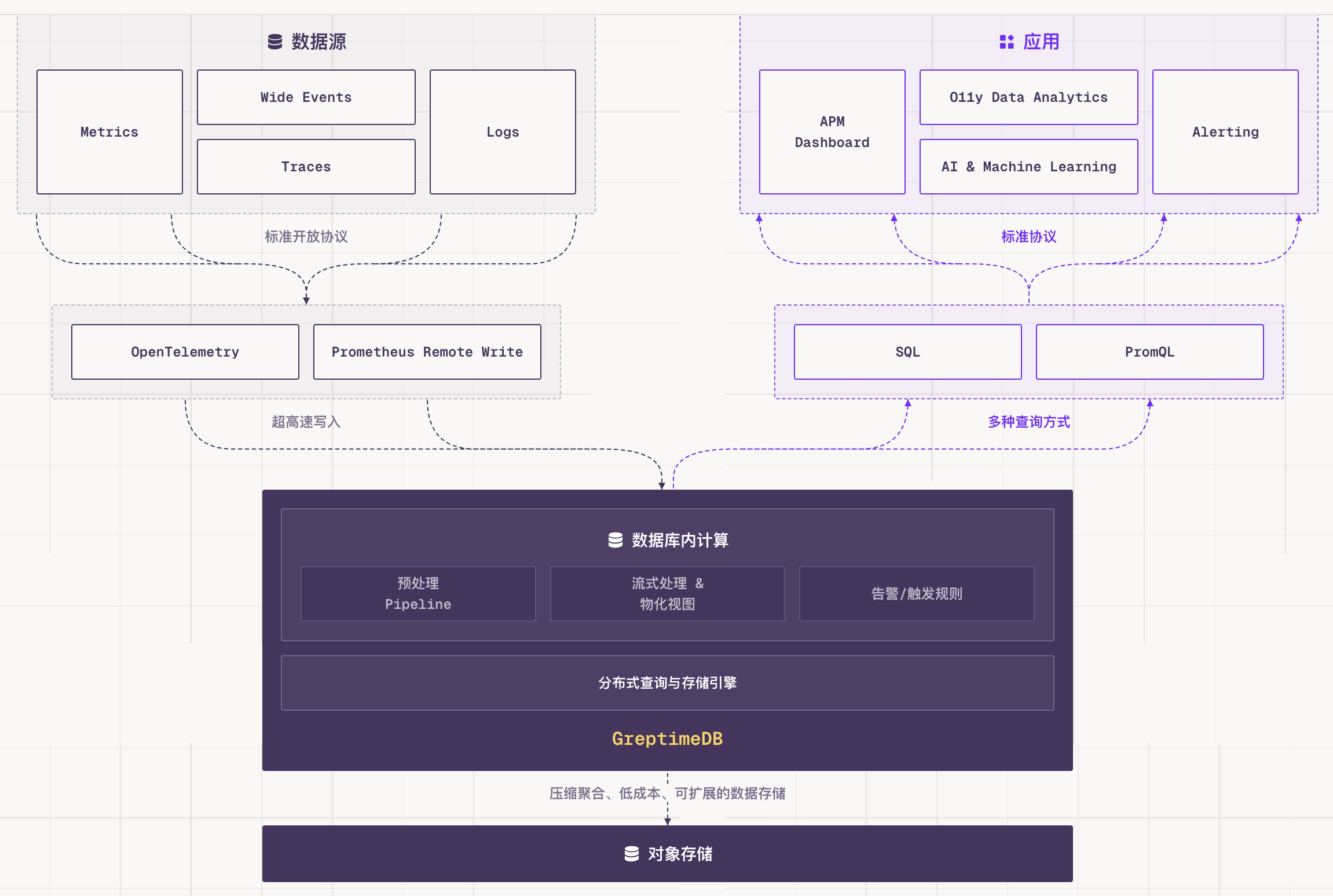Click the GreptimeDB label
Image resolution: width=1333 pixels, height=896 pixels.
667,739
